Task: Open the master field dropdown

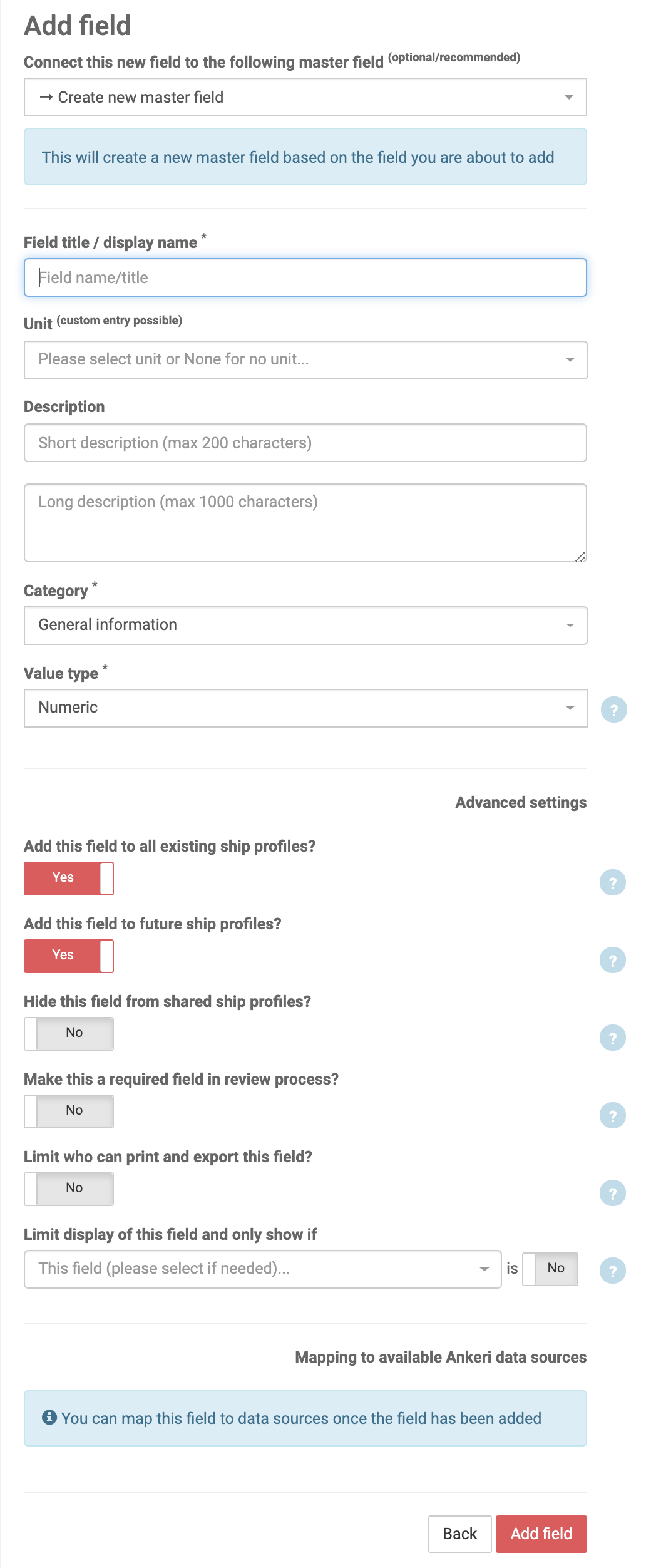Action: tap(305, 97)
